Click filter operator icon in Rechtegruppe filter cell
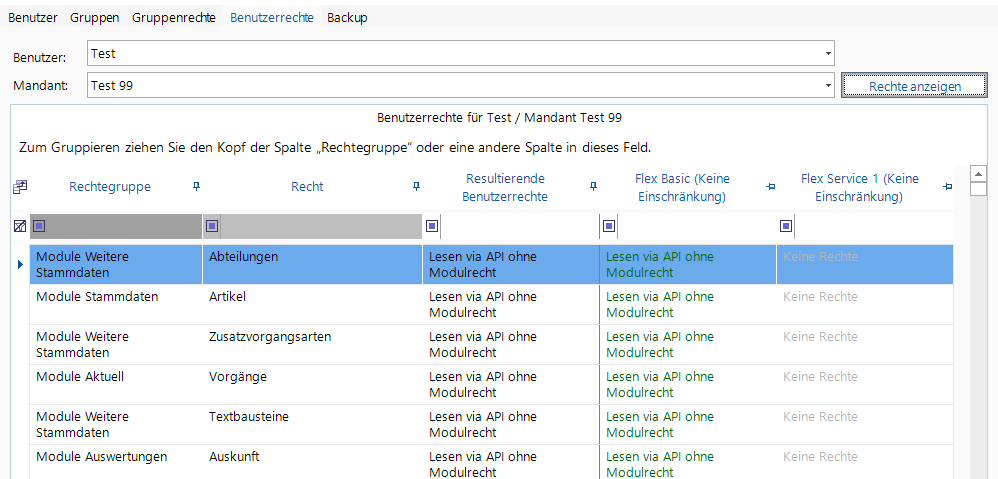998x479 pixels. [x=40, y=226]
